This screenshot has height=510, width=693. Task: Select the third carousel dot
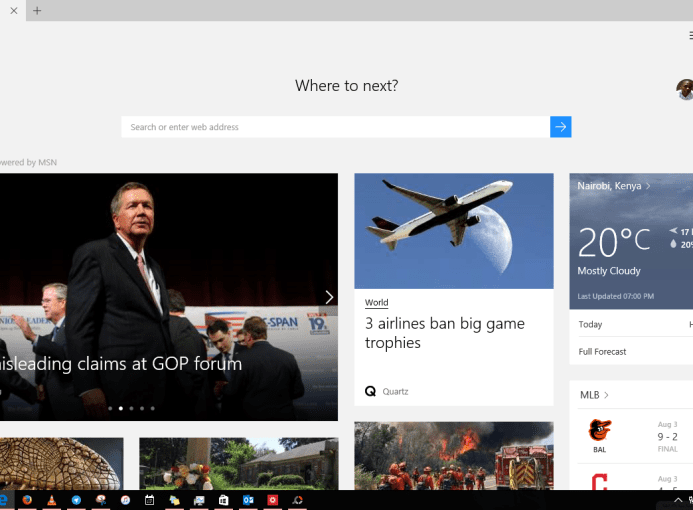131,408
